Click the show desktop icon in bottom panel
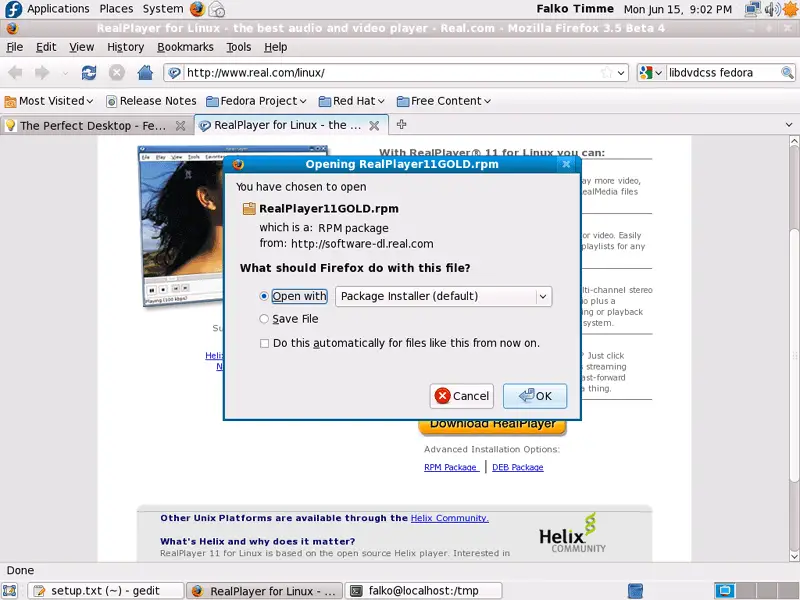Viewport: 800px width, 600px height. [10, 591]
